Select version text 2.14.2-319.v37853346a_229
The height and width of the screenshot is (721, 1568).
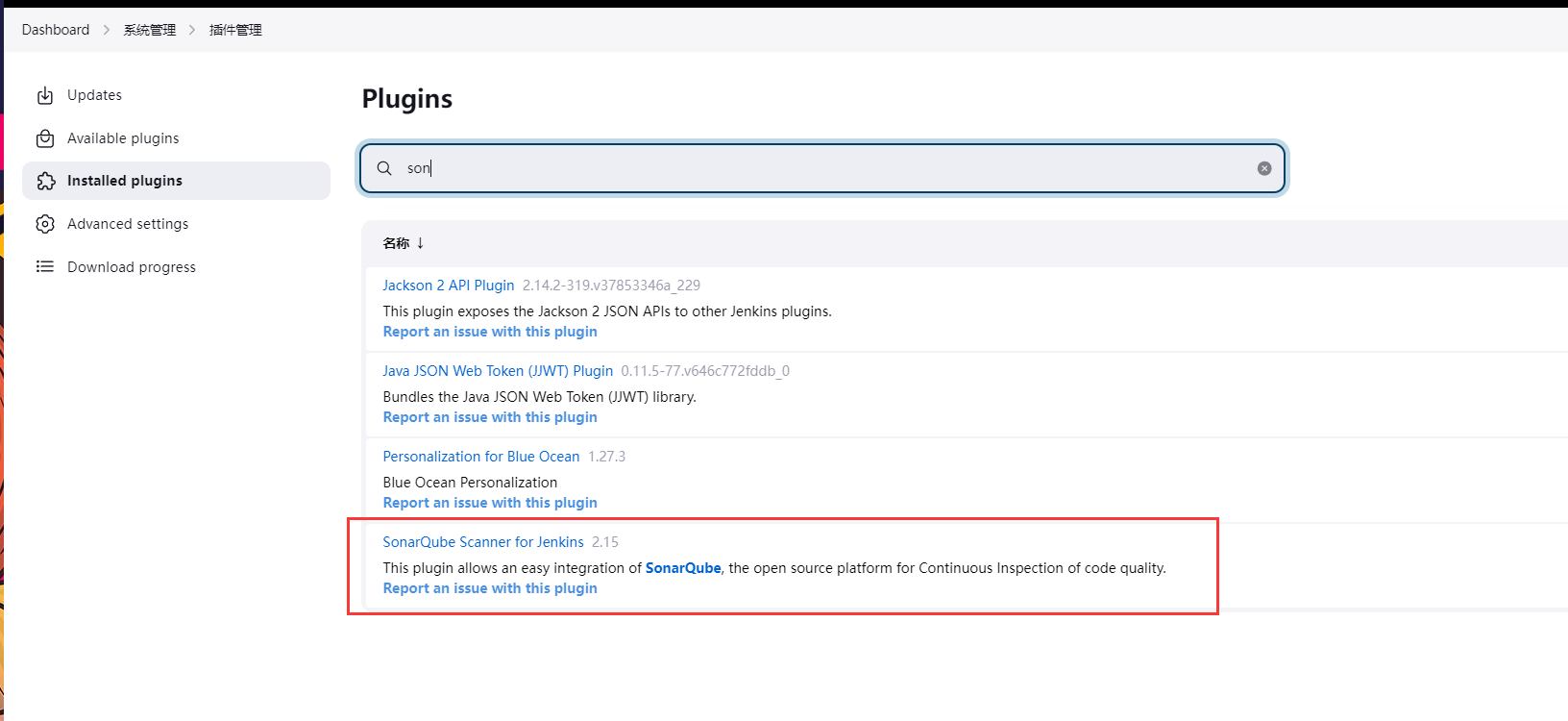[x=611, y=286]
